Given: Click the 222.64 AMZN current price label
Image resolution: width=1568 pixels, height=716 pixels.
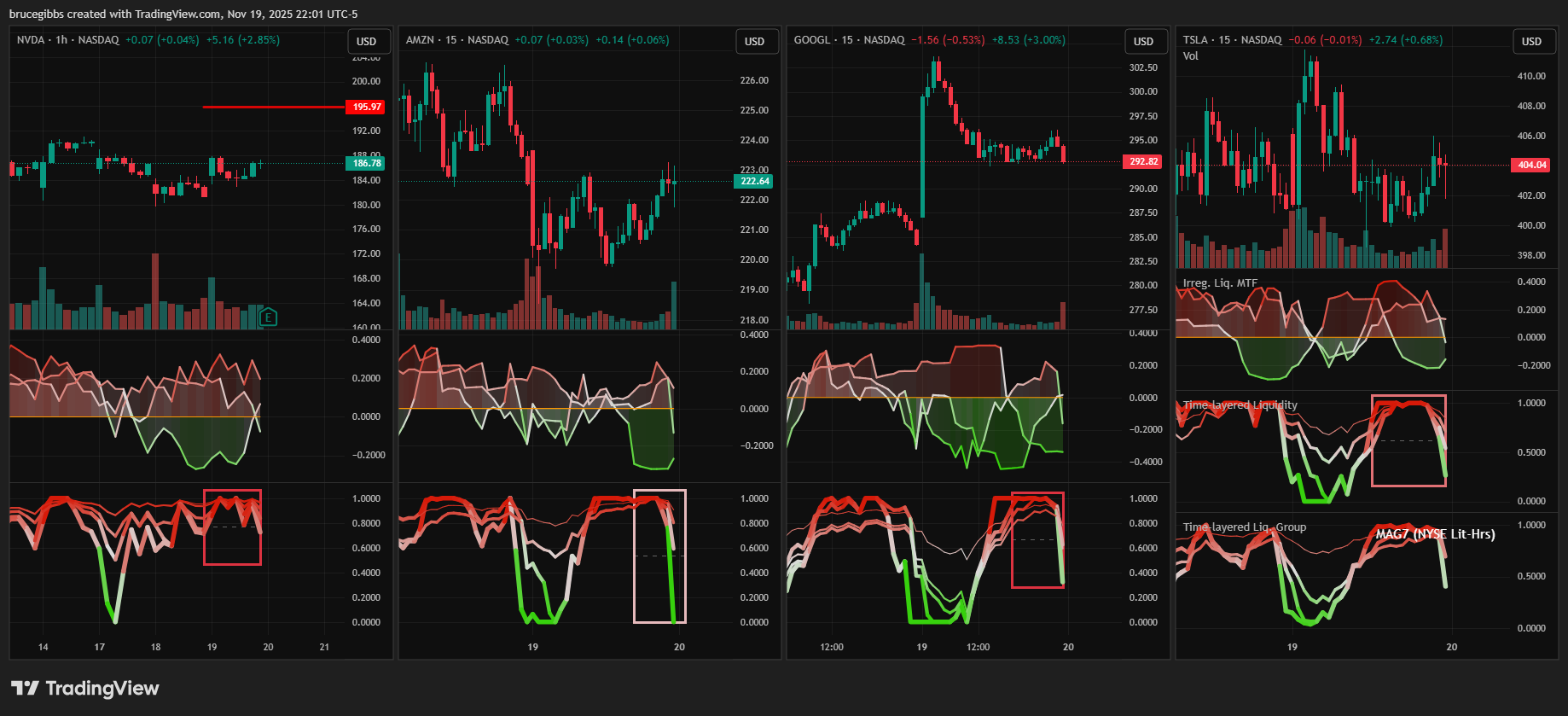Looking at the screenshot, I should click(x=755, y=181).
